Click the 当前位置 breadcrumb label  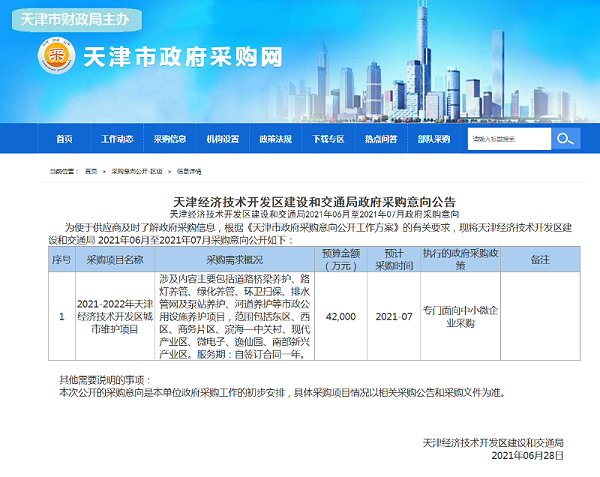point(64,171)
